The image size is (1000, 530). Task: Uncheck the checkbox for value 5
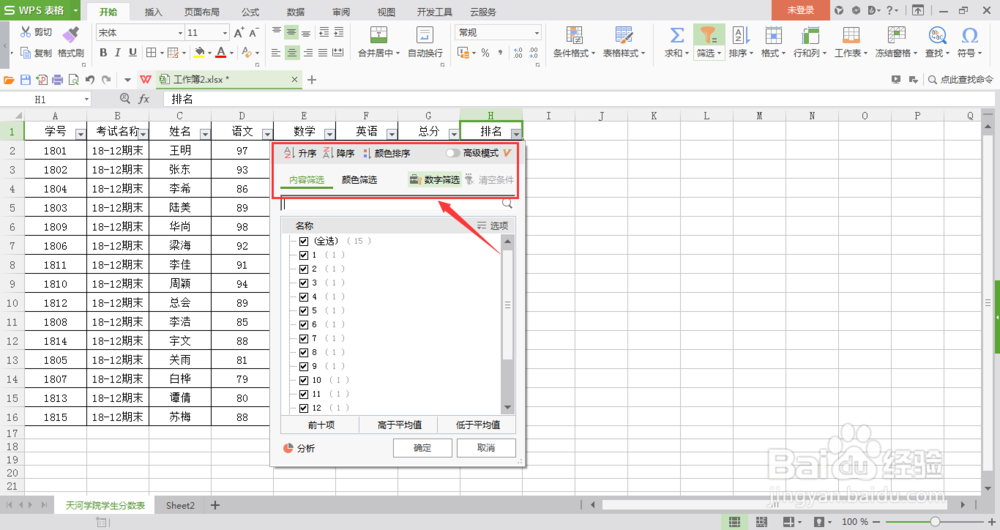304,311
